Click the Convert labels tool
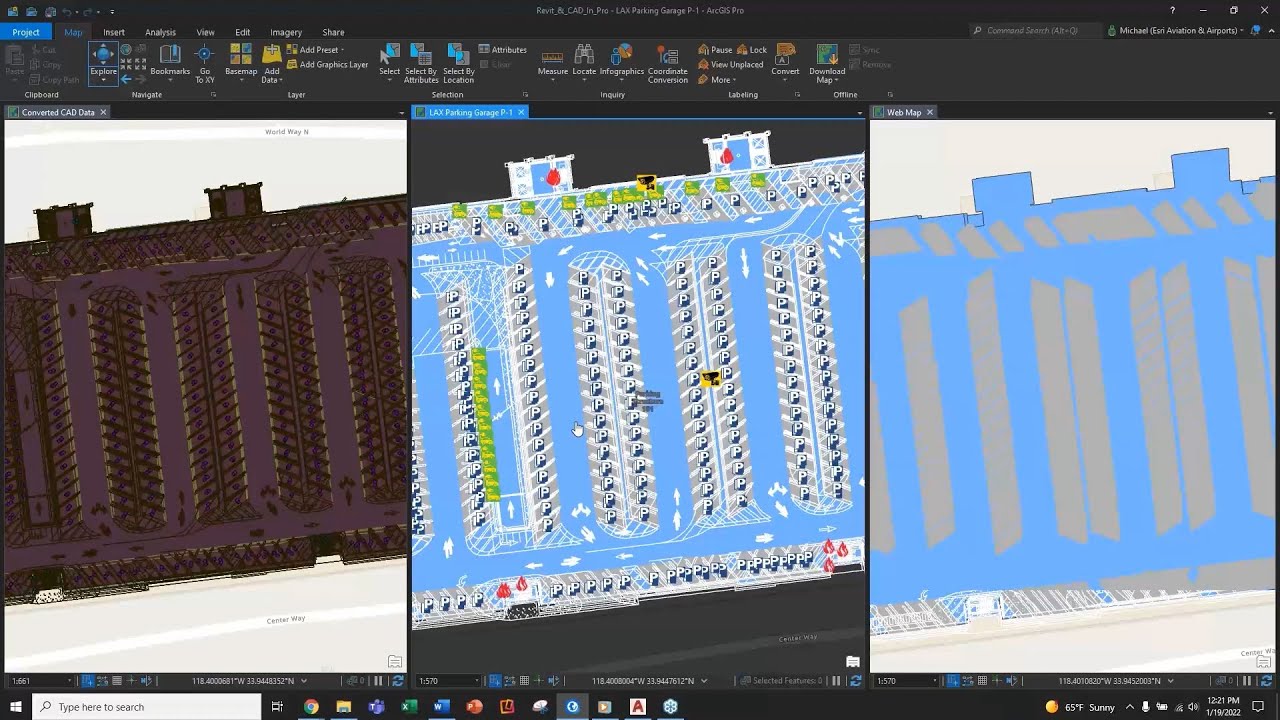Image resolution: width=1280 pixels, height=720 pixels. click(785, 61)
